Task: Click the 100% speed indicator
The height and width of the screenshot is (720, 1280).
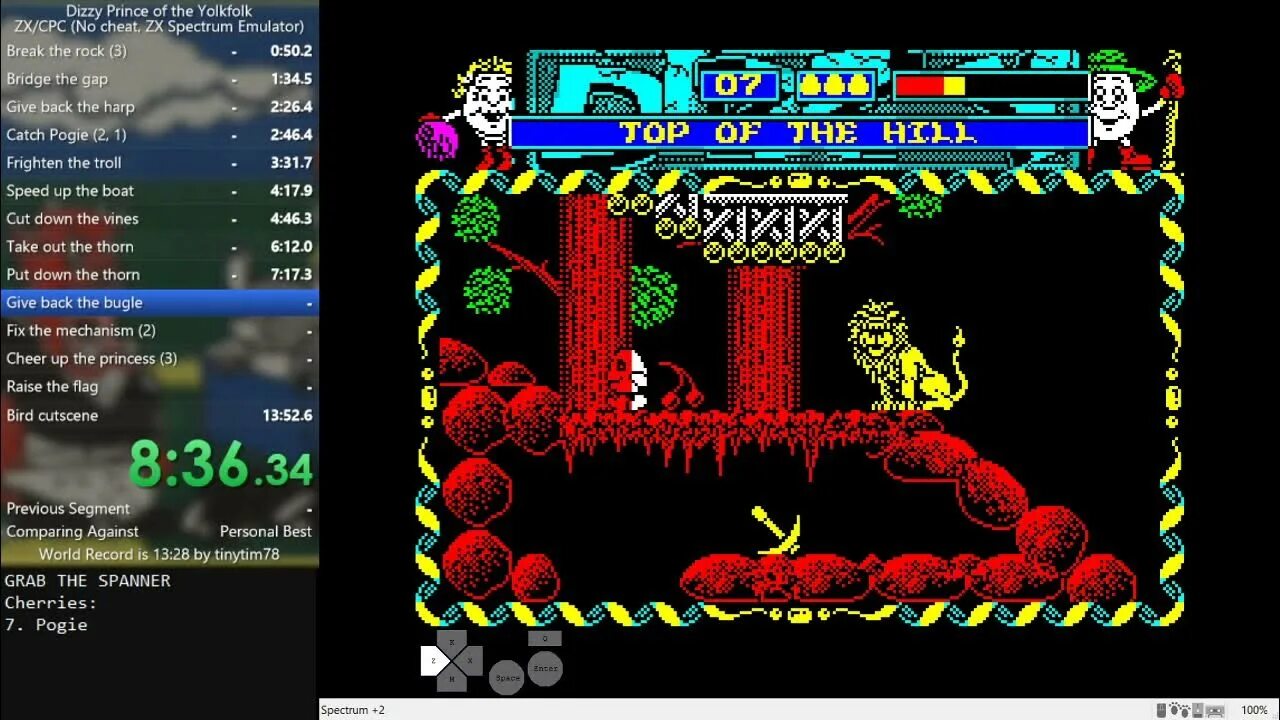Action: coord(1254,710)
